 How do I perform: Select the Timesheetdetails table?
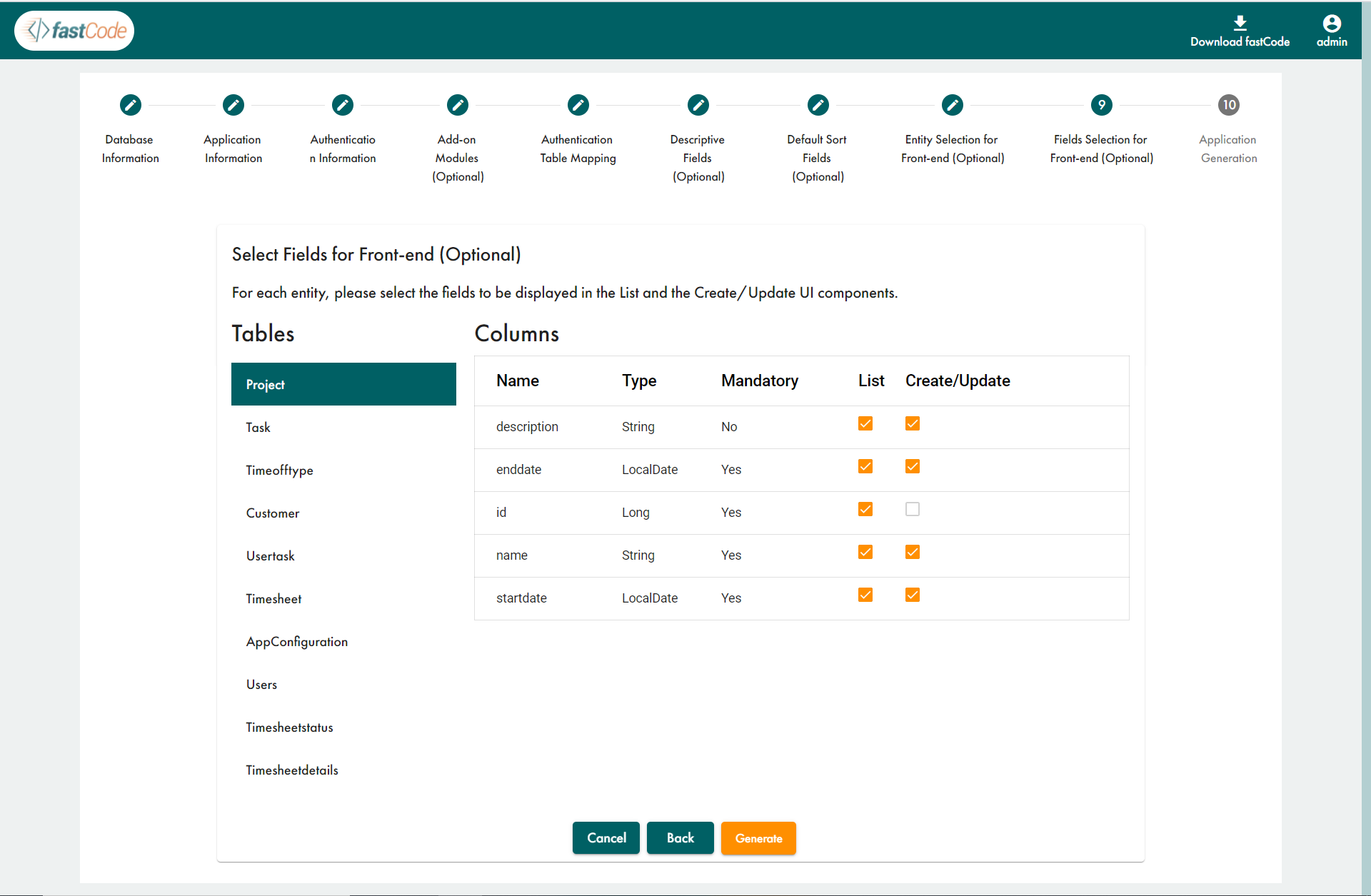tap(343, 770)
